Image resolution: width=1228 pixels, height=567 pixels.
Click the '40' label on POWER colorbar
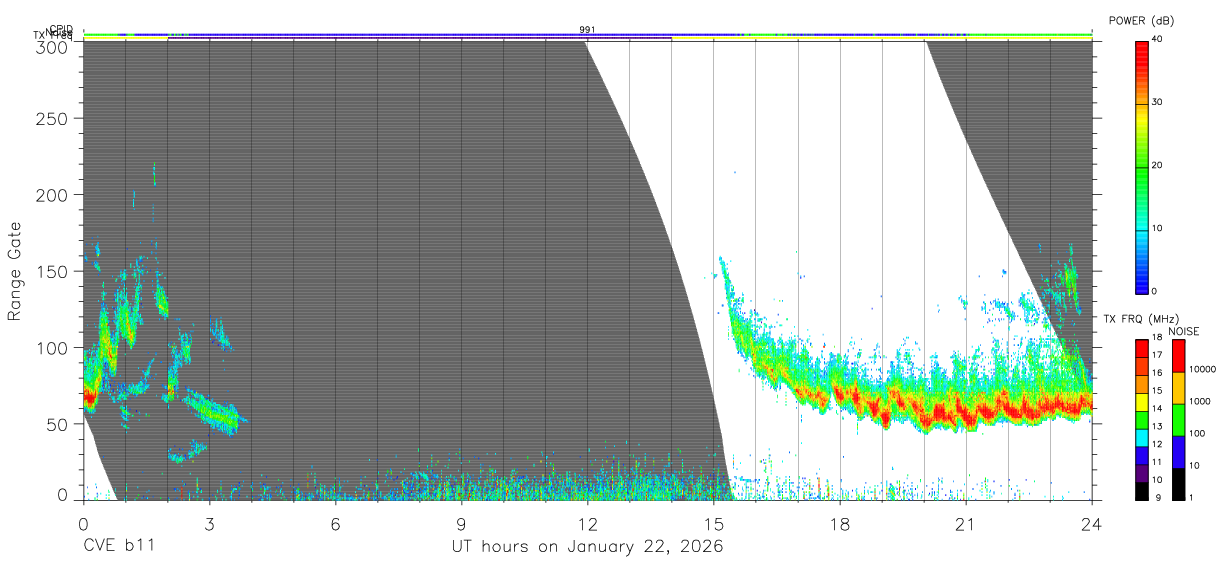click(1157, 39)
